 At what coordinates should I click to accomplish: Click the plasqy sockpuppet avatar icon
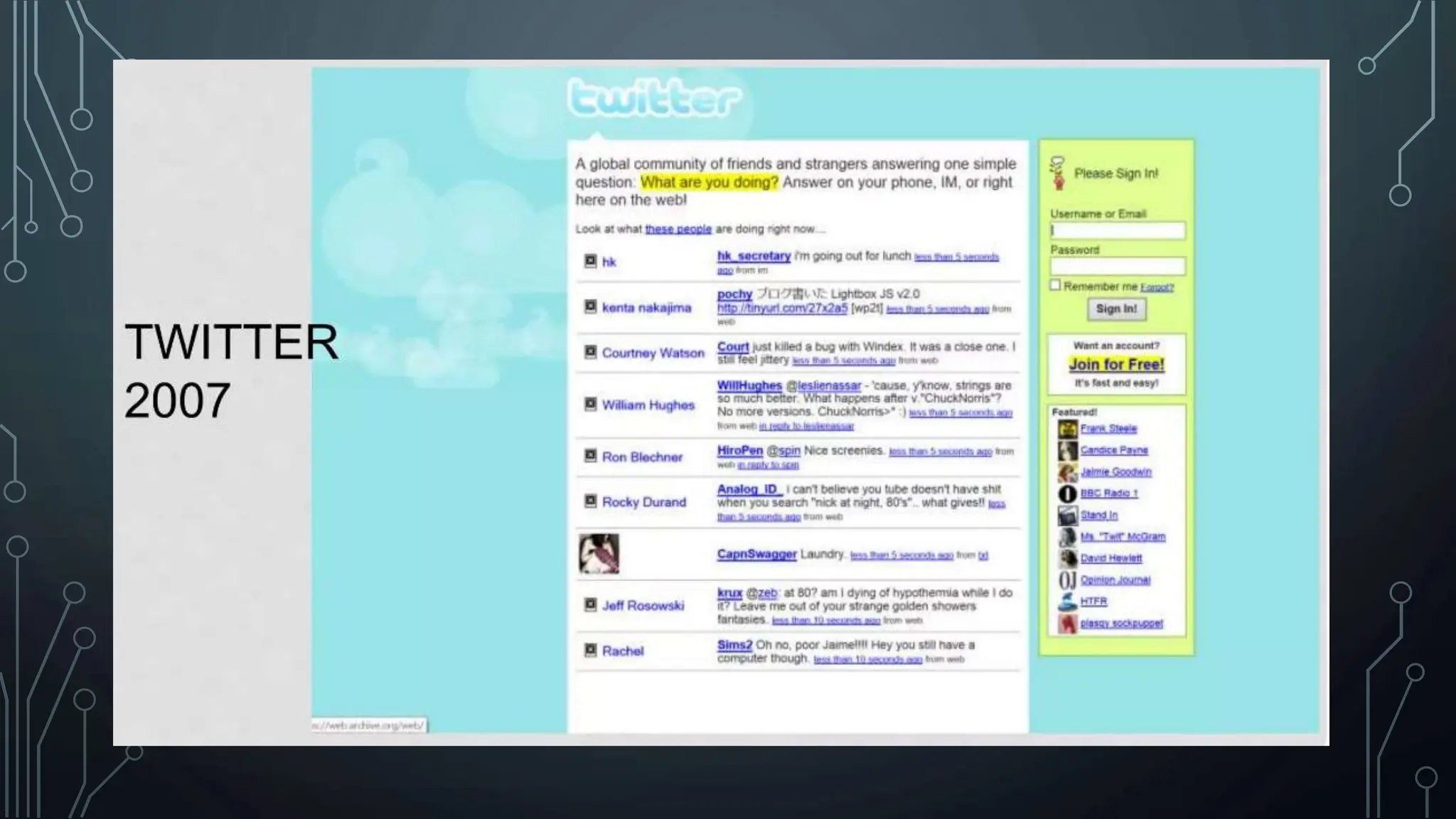coord(1067,623)
